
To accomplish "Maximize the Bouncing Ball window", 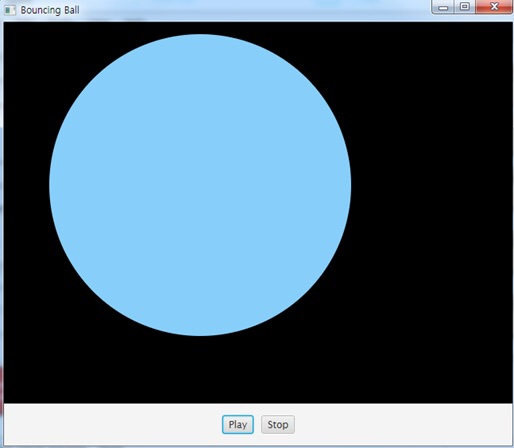I will [x=464, y=7].
